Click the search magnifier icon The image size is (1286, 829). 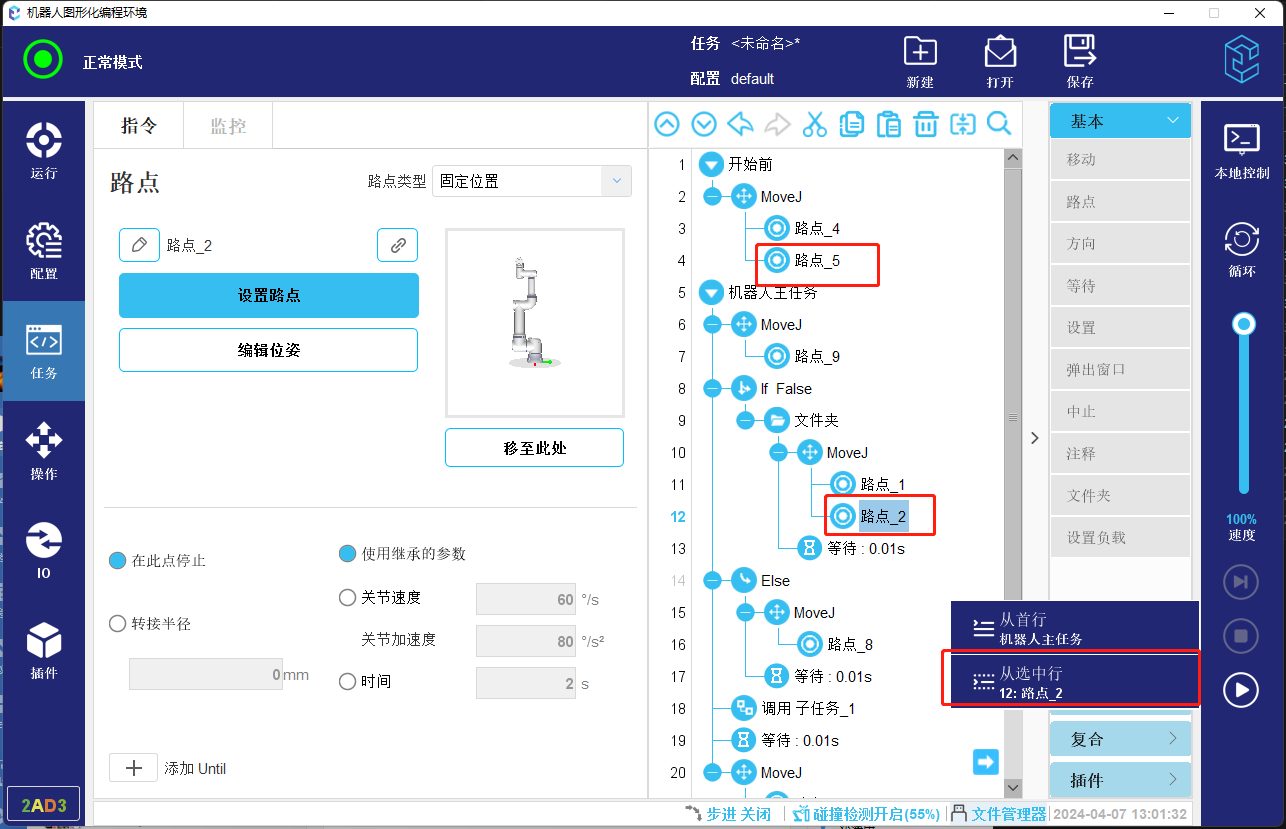(999, 124)
